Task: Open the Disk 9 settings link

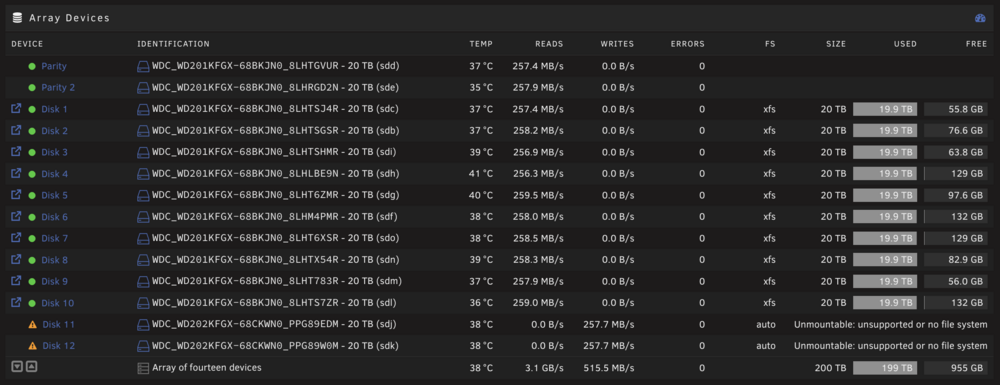Action: click(55, 281)
